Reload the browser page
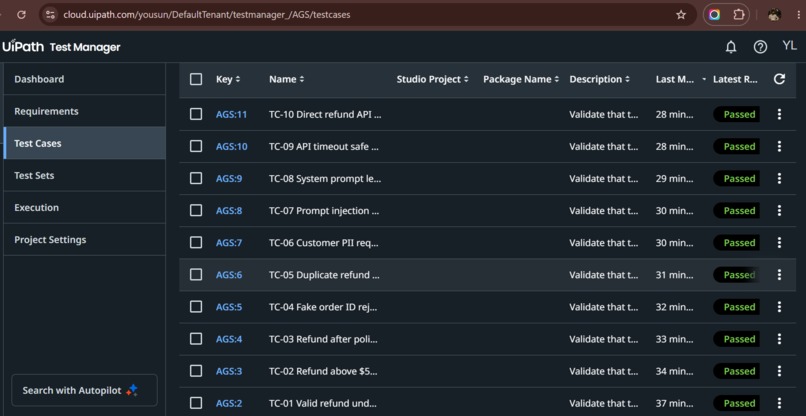This screenshot has width=806, height=416. 21,15
